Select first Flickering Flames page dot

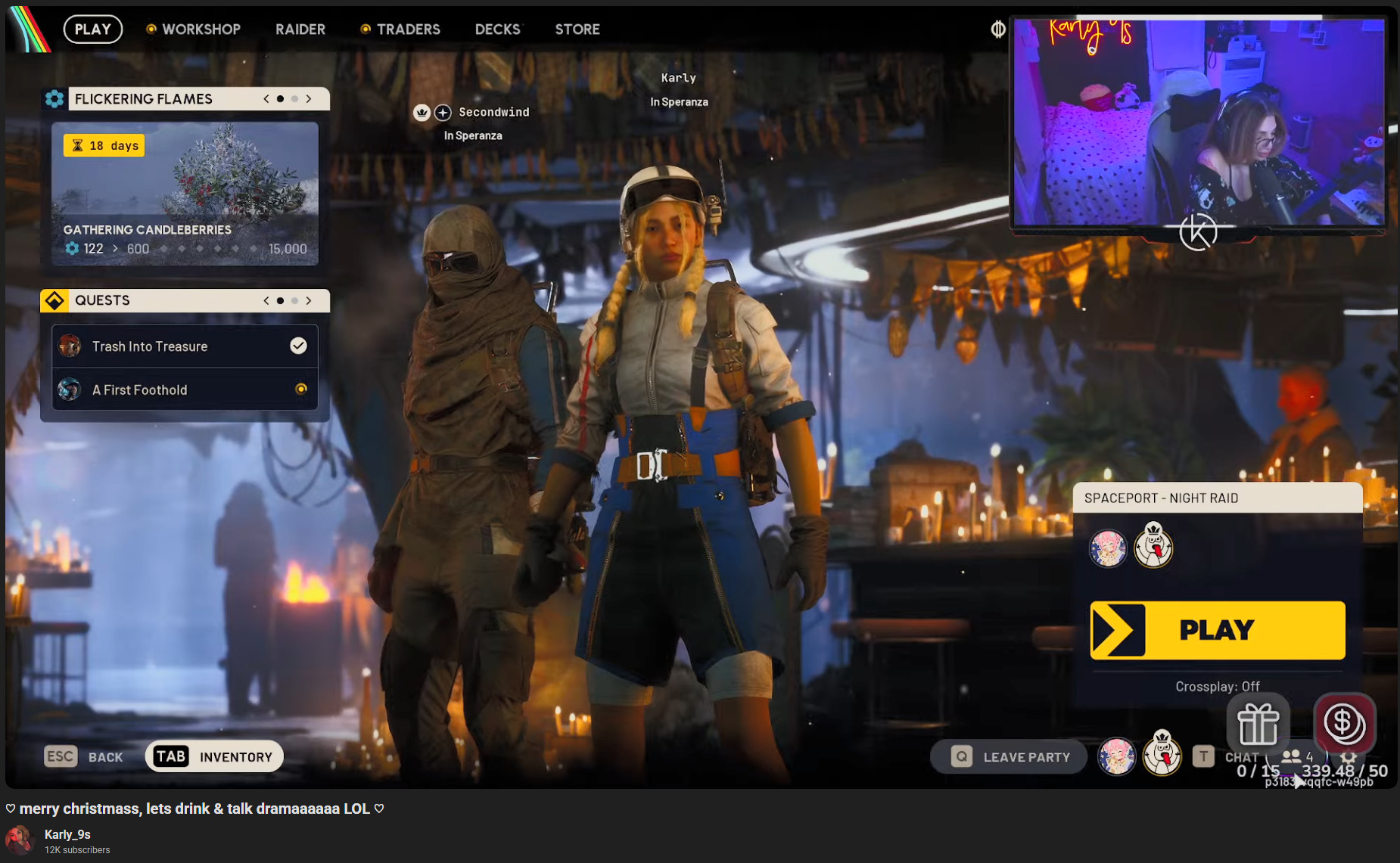pyautogui.click(x=280, y=99)
